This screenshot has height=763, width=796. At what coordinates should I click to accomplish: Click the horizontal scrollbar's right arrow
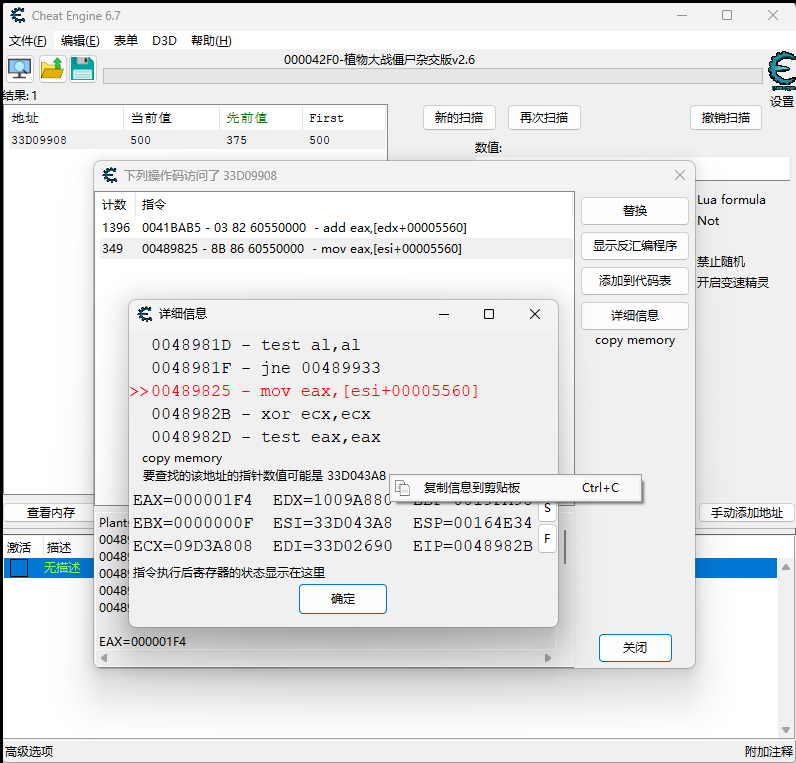[x=548, y=659]
